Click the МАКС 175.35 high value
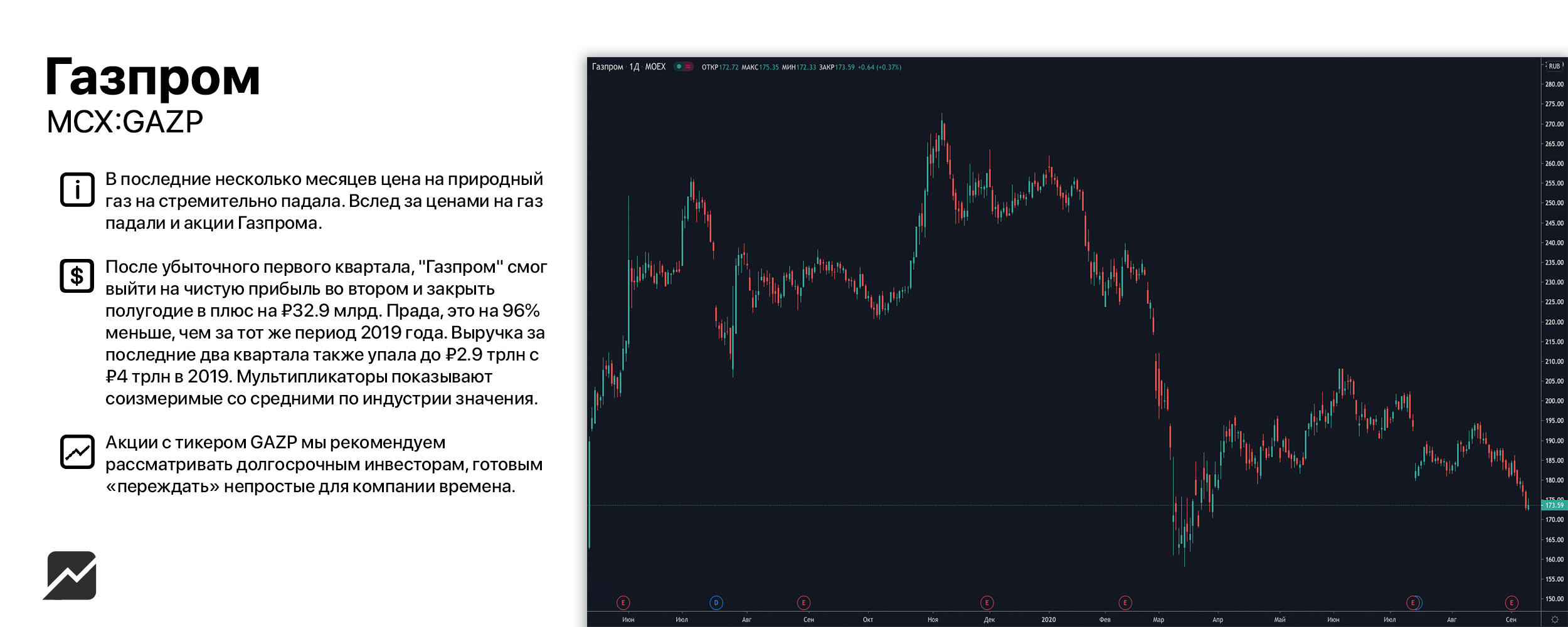This screenshot has height=627, width=1568. pyautogui.click(x=760, y=67)
